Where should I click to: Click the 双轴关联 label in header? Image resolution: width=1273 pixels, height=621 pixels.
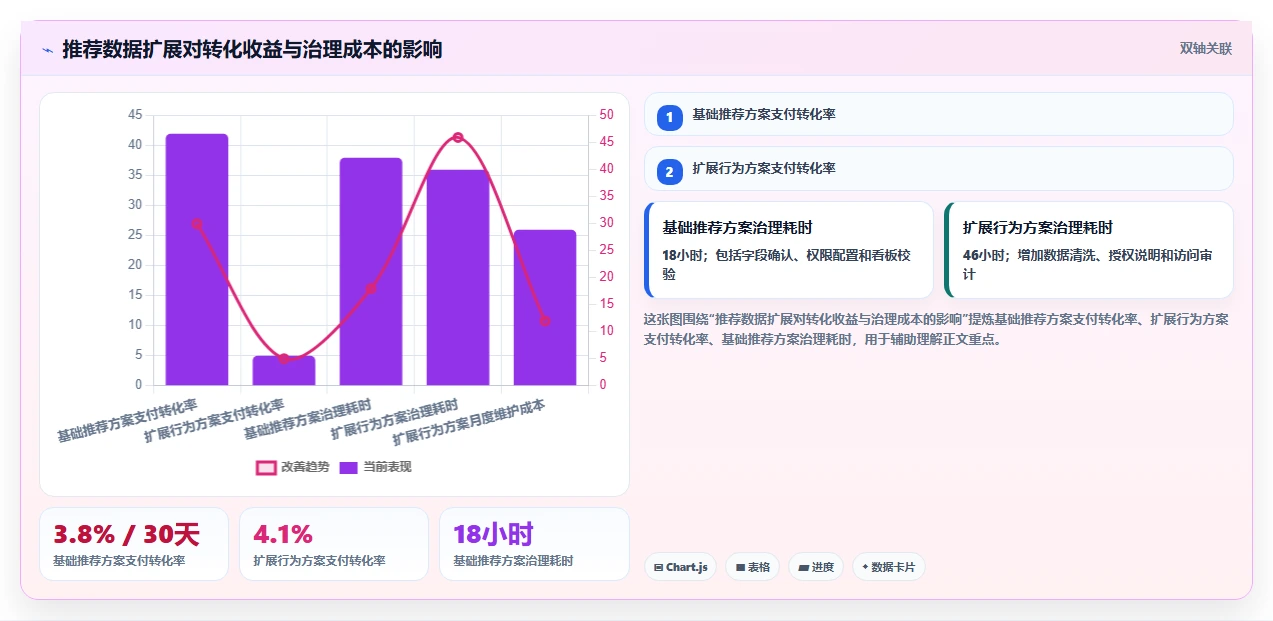(x=1205, y=49)
